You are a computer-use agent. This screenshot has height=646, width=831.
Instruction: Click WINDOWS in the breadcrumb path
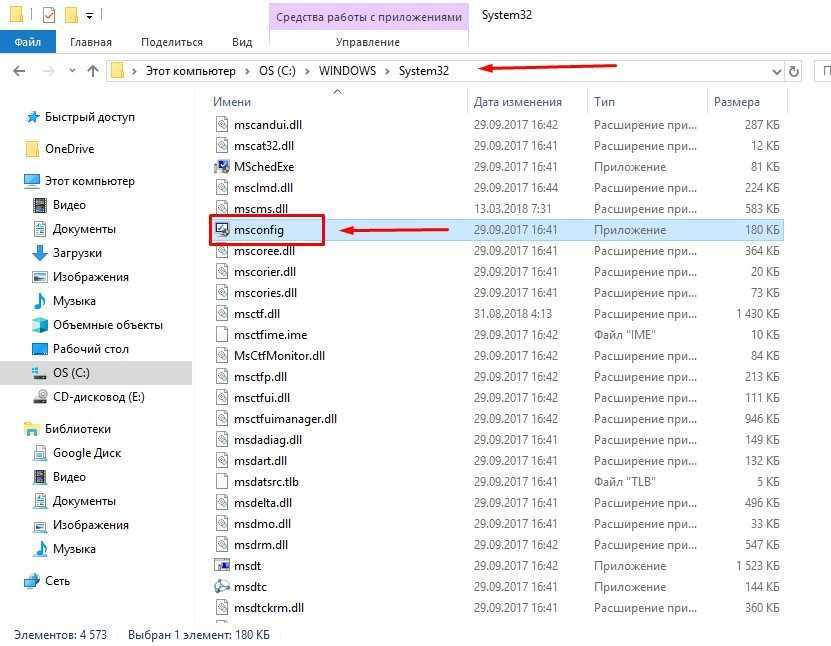click(x=348, y=71)
